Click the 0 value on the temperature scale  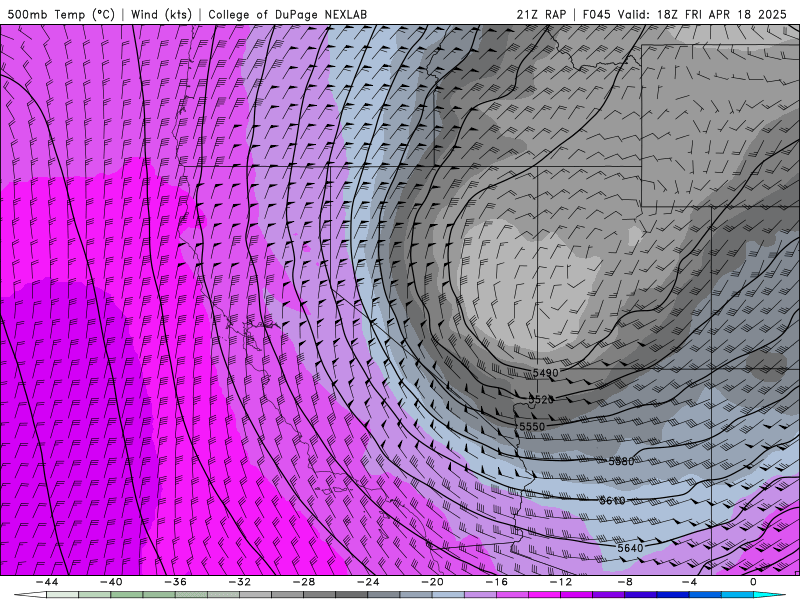coord(753,582)
